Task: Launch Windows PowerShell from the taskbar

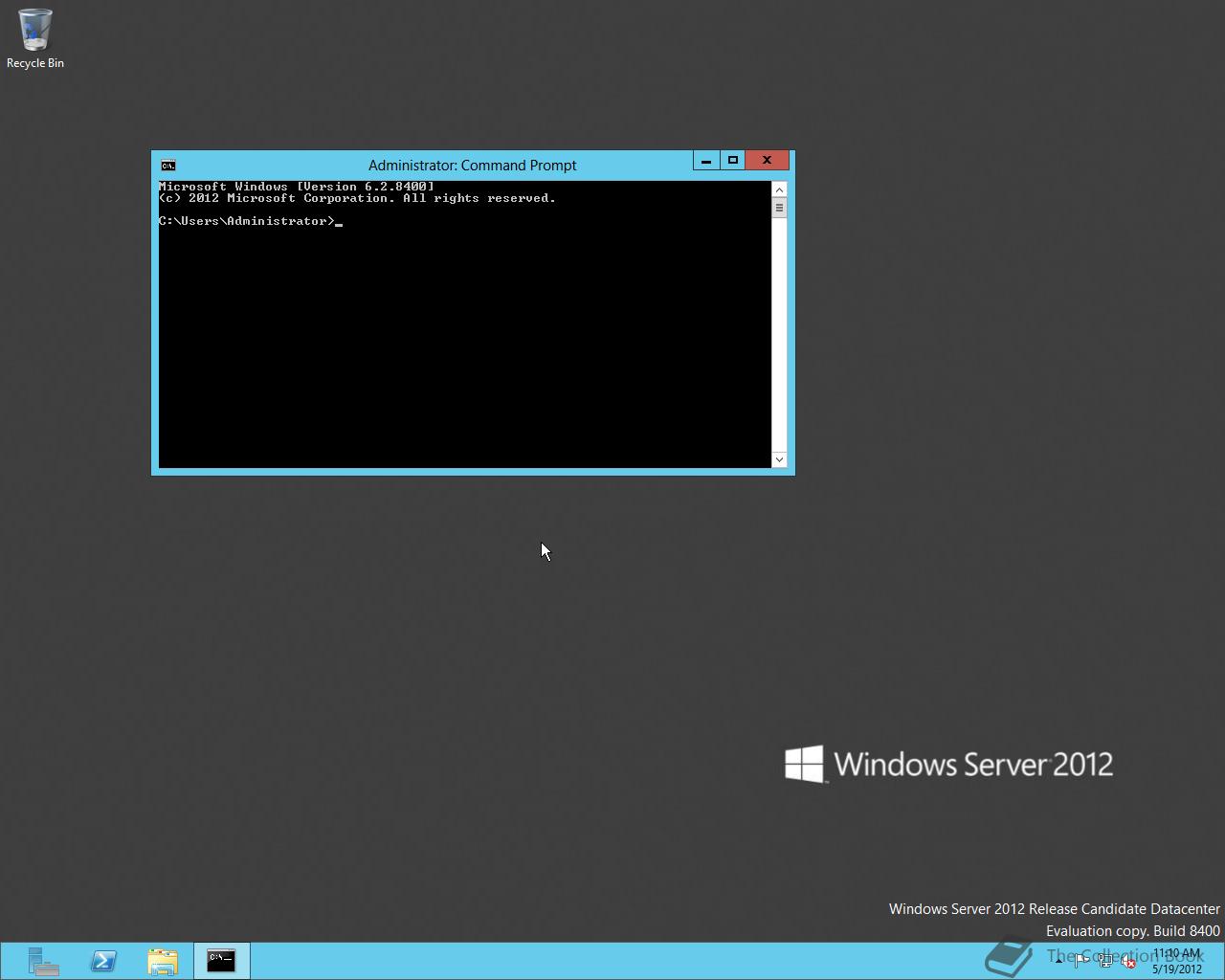Action: 103,961
